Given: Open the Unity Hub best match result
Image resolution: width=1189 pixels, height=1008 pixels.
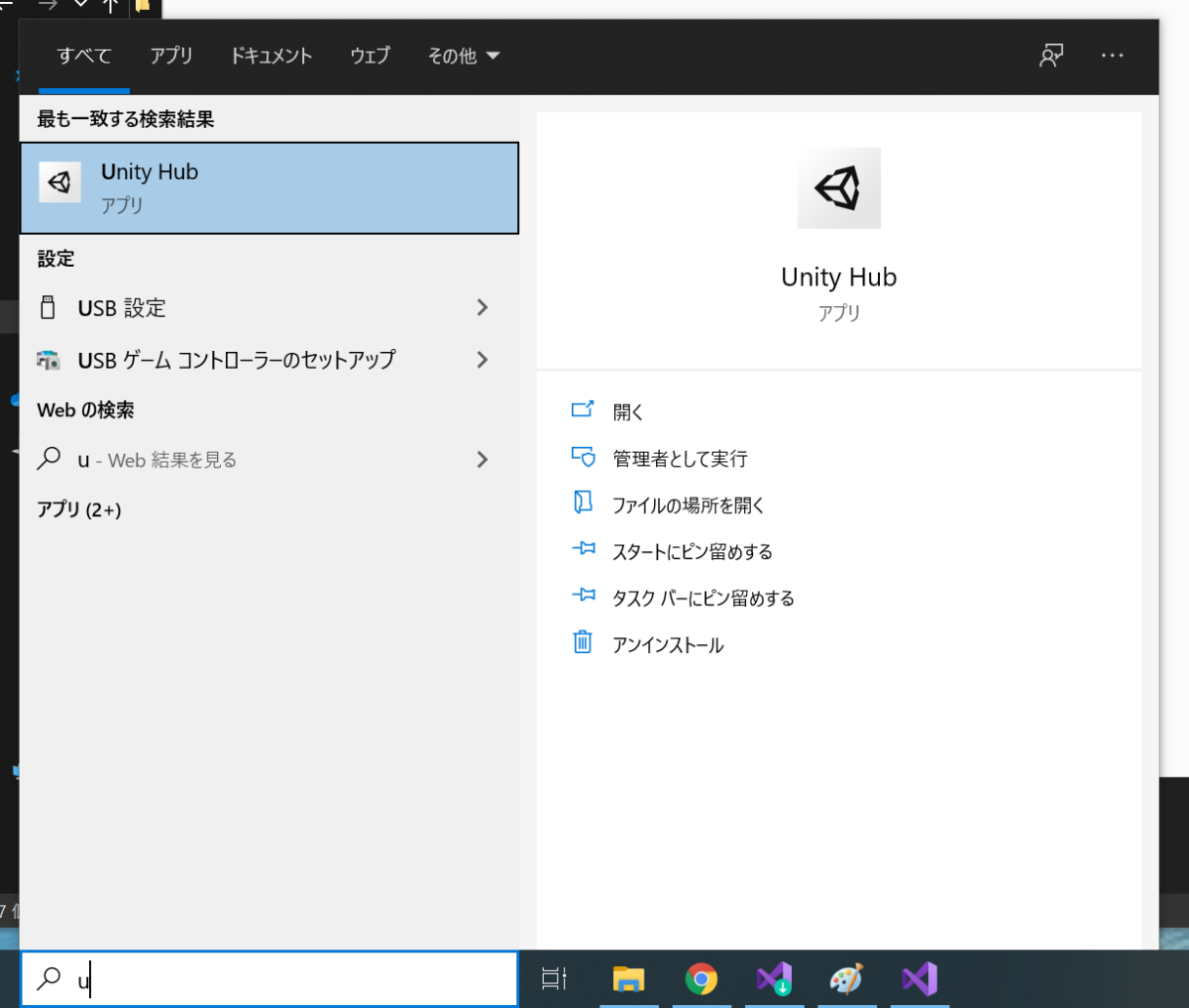Looking at the screenshot, I should point(269,188).
